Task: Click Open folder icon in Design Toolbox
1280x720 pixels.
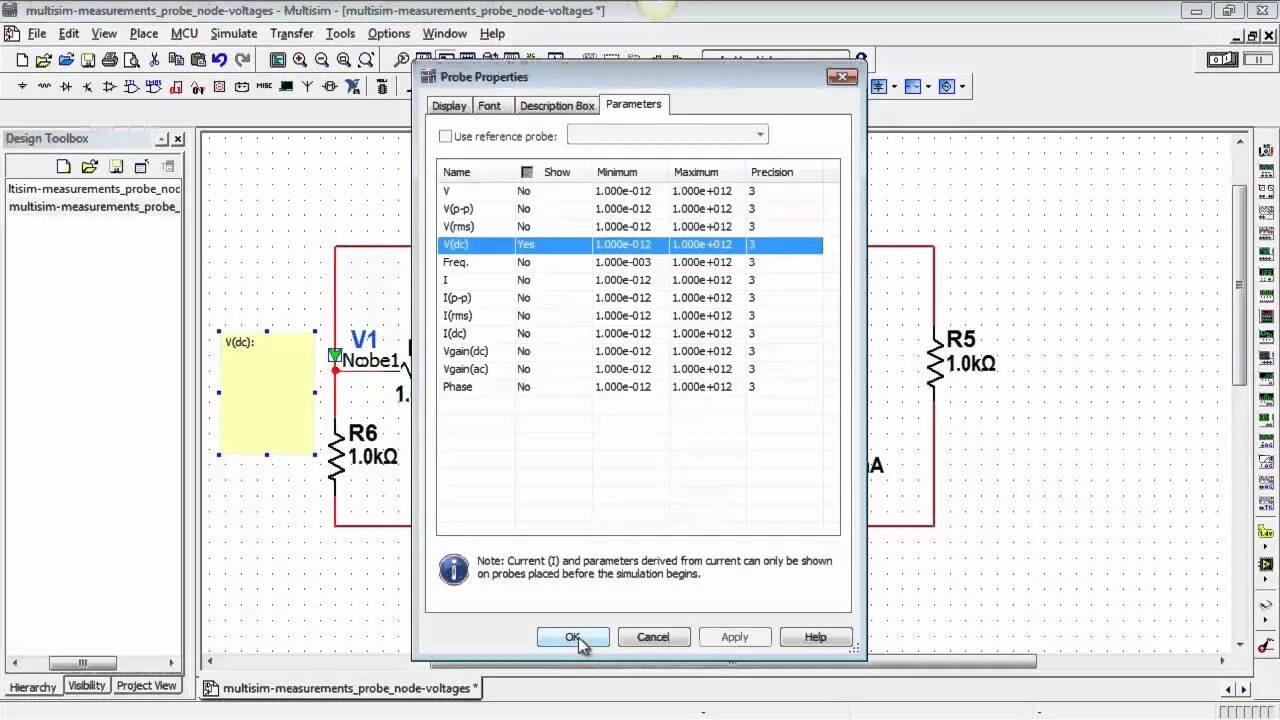Action: (x=89, y=166)
